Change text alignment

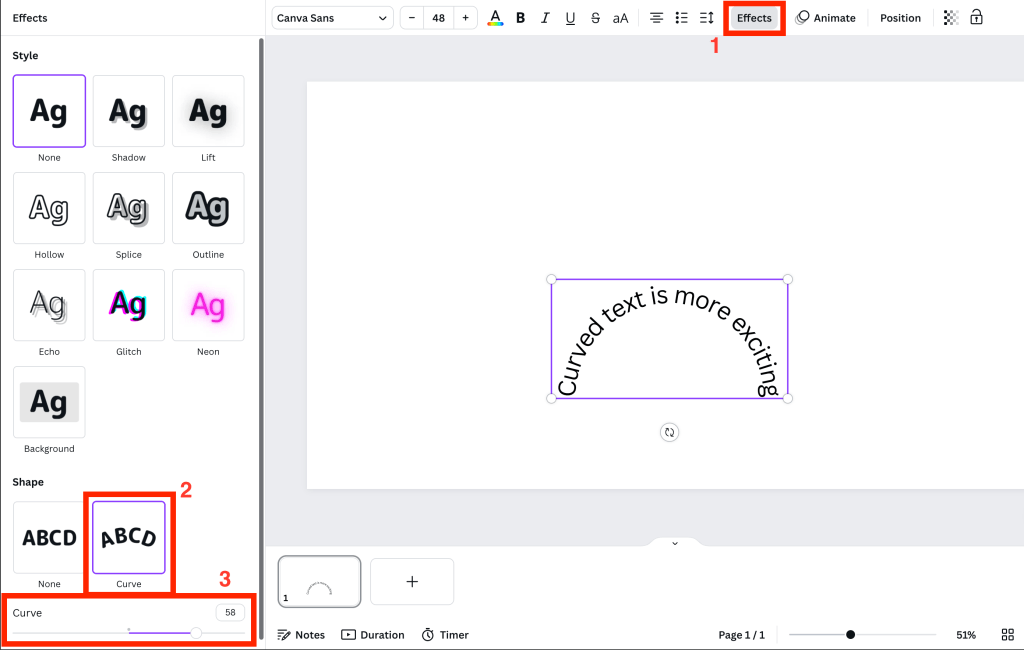[x=656, y=18]
